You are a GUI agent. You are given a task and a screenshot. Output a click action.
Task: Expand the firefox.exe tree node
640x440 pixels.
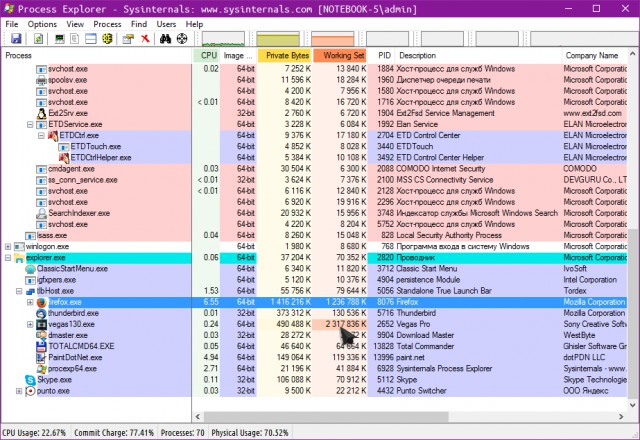[x=30, y=302]
